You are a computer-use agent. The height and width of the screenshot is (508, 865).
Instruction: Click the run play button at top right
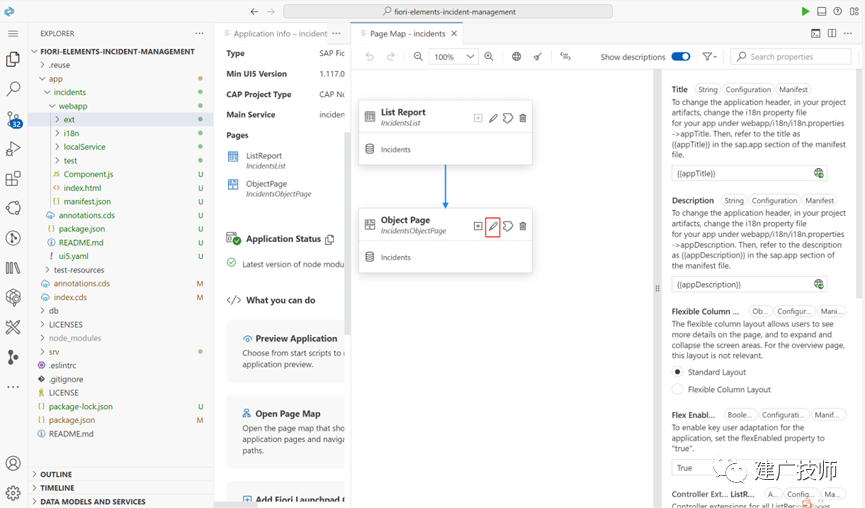[x=805, y=11]
